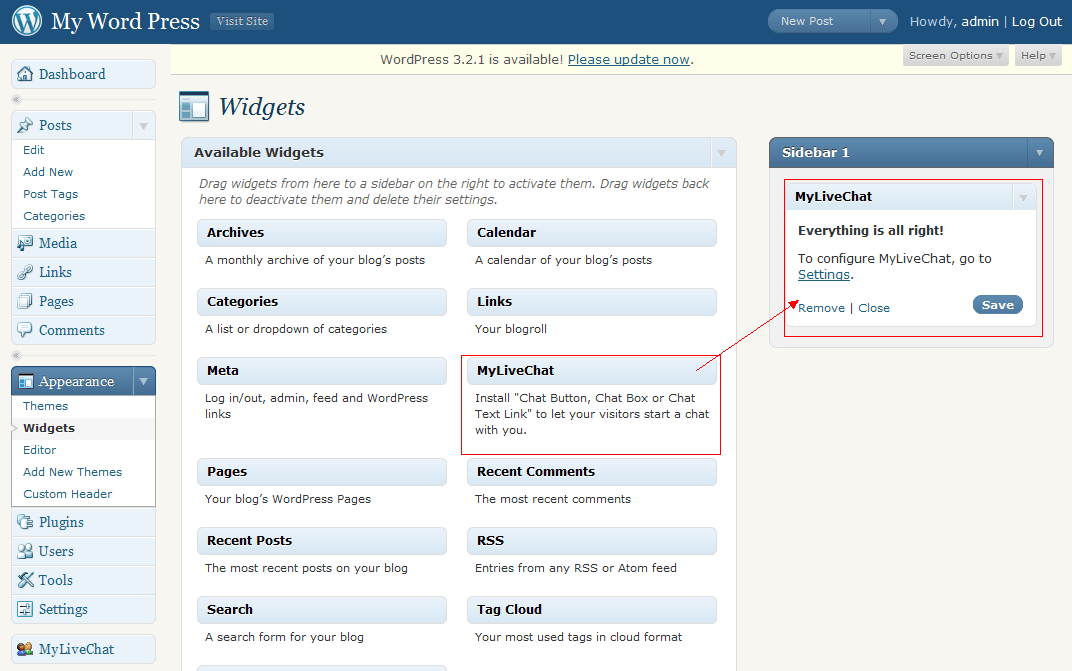Select the Pages sidebar icon
Image resolution: width=1072 pixels, height=671 pixels.
pyautogui.click(x=26, y=300)
